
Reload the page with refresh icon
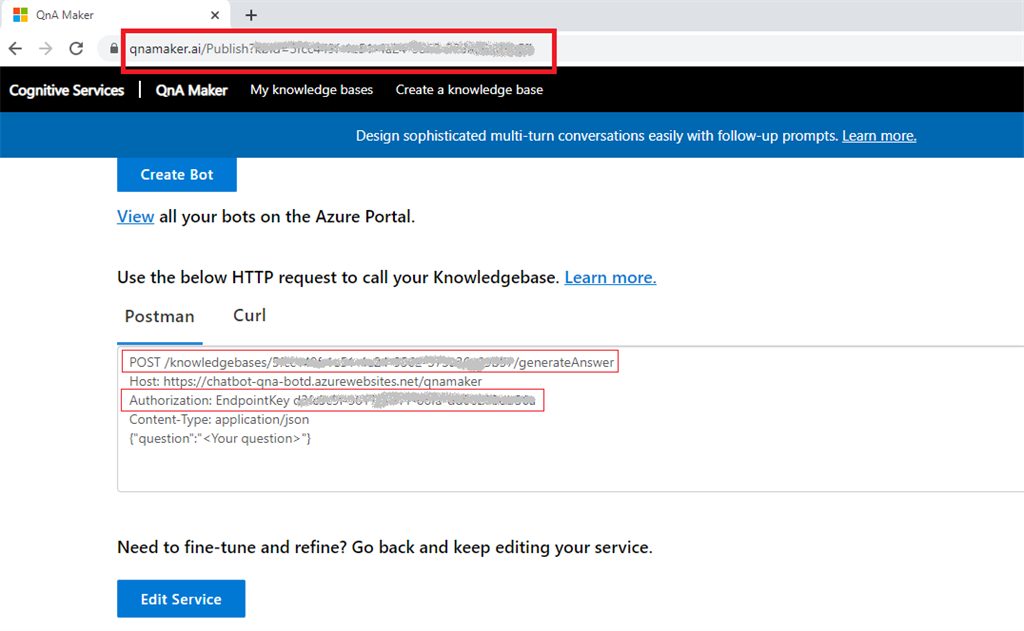[76, 48]
